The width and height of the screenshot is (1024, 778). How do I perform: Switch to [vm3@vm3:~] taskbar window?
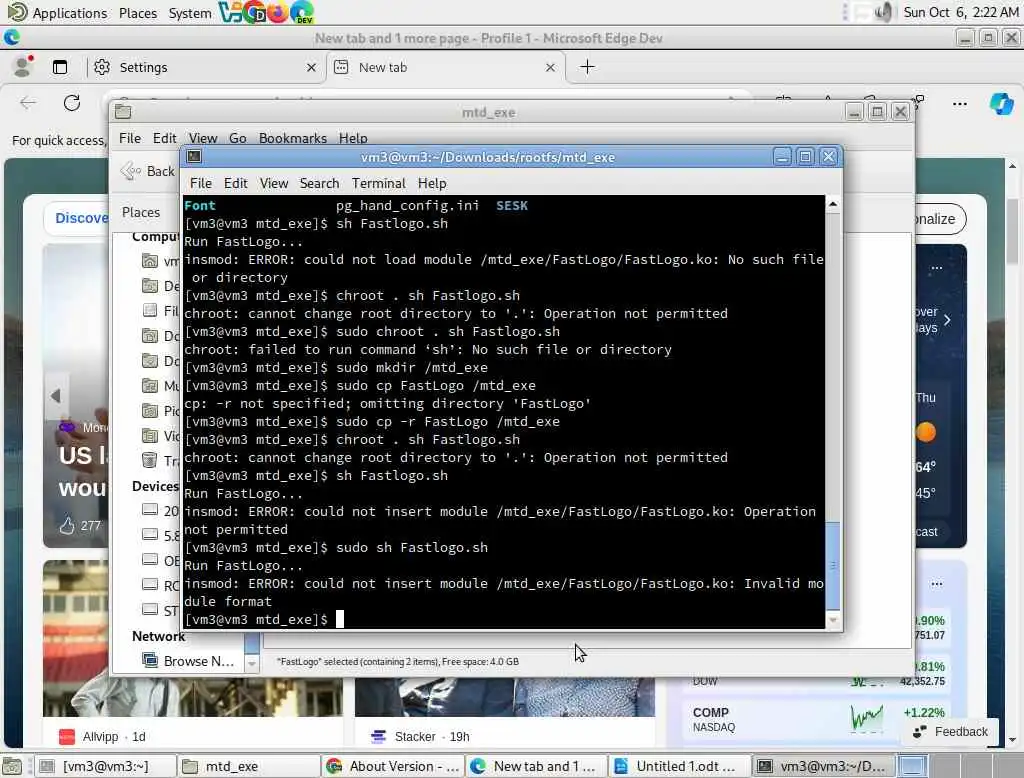click(104, 766)
